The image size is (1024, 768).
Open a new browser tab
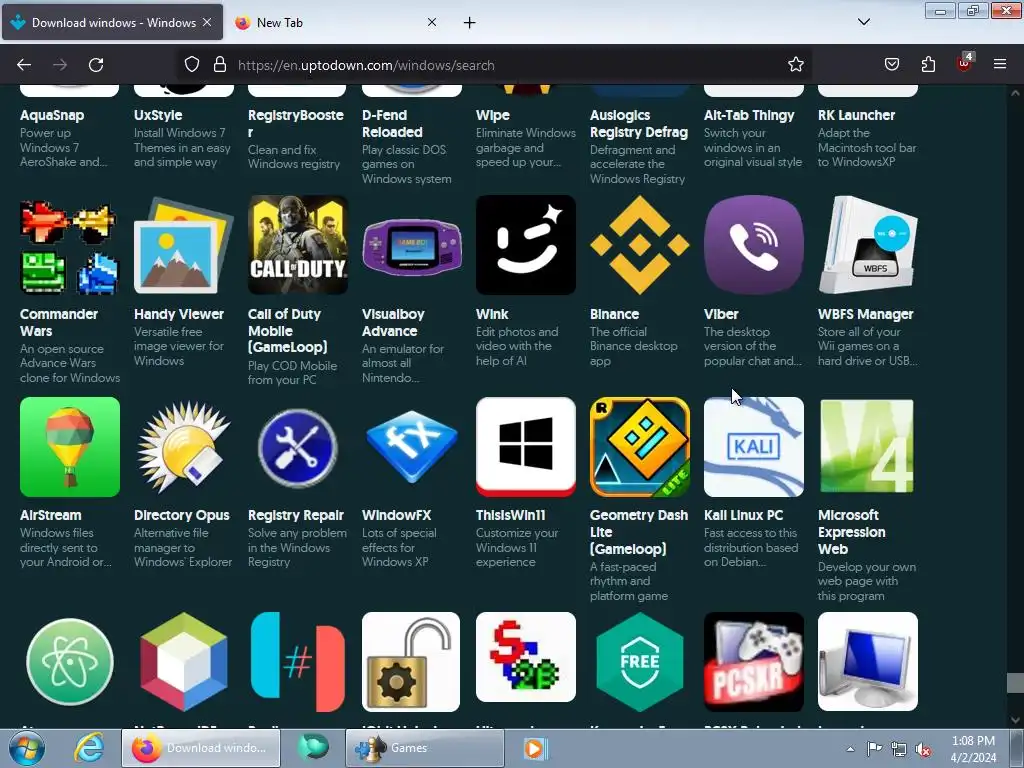[x=470, y=23]
